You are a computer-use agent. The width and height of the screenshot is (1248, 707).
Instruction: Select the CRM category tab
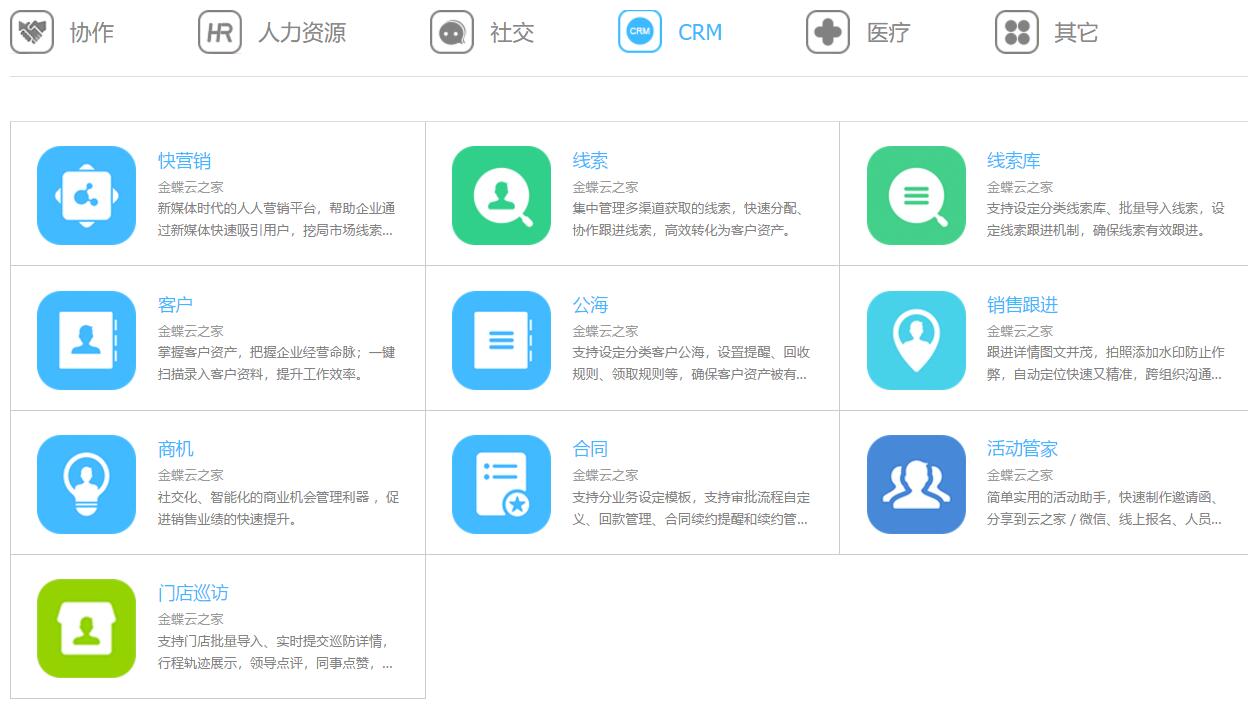[x=670, y=32]
